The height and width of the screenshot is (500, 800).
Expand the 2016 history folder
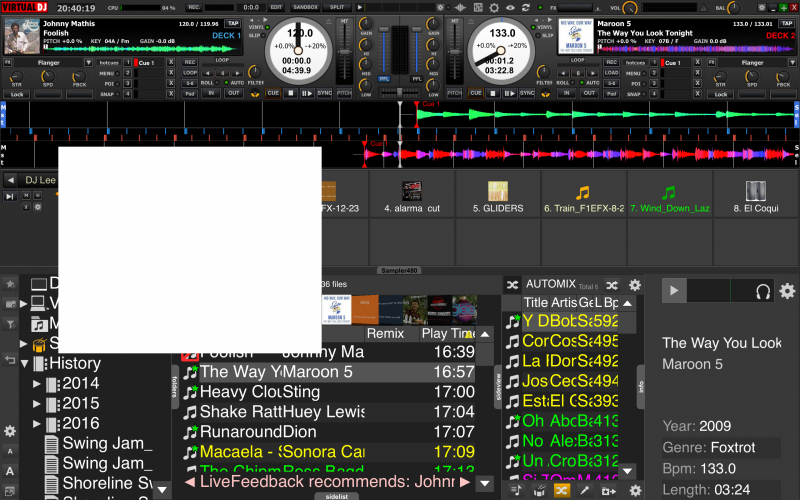pos(36,423)
